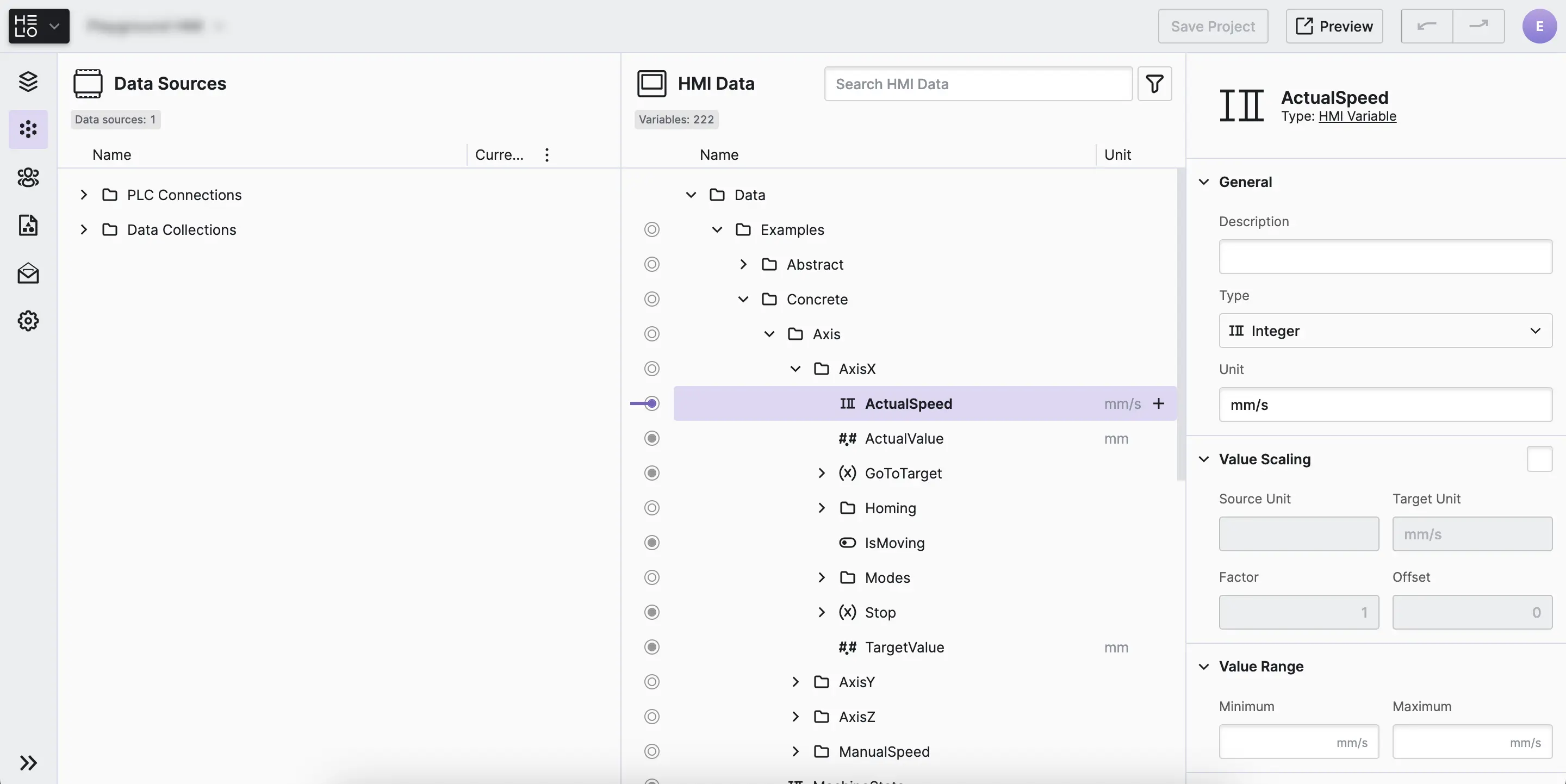Click the Search HMI Data field
Screen dimensions: 1566x784
[978, 84]
